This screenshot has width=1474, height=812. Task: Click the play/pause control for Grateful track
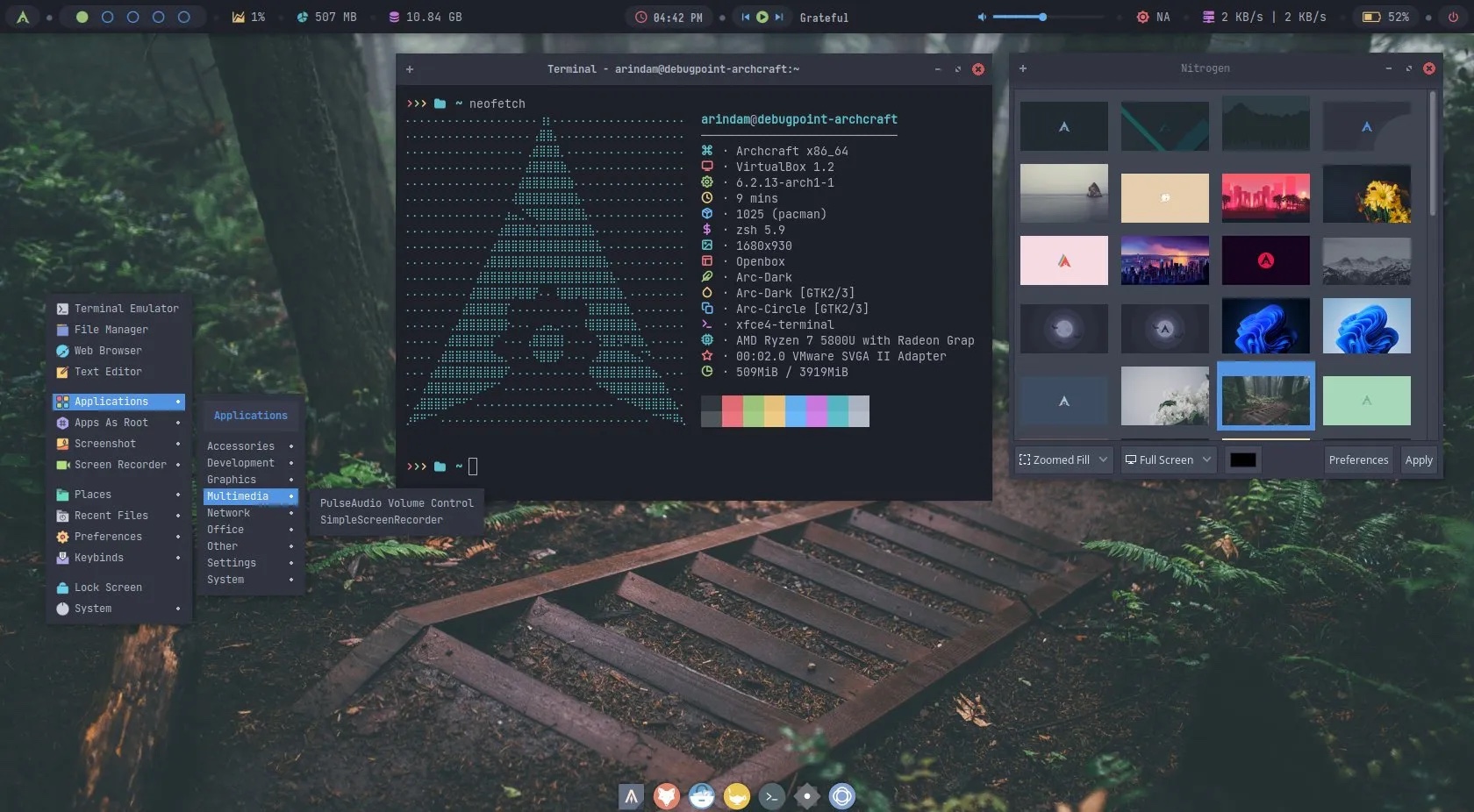[x=762, y=16]
